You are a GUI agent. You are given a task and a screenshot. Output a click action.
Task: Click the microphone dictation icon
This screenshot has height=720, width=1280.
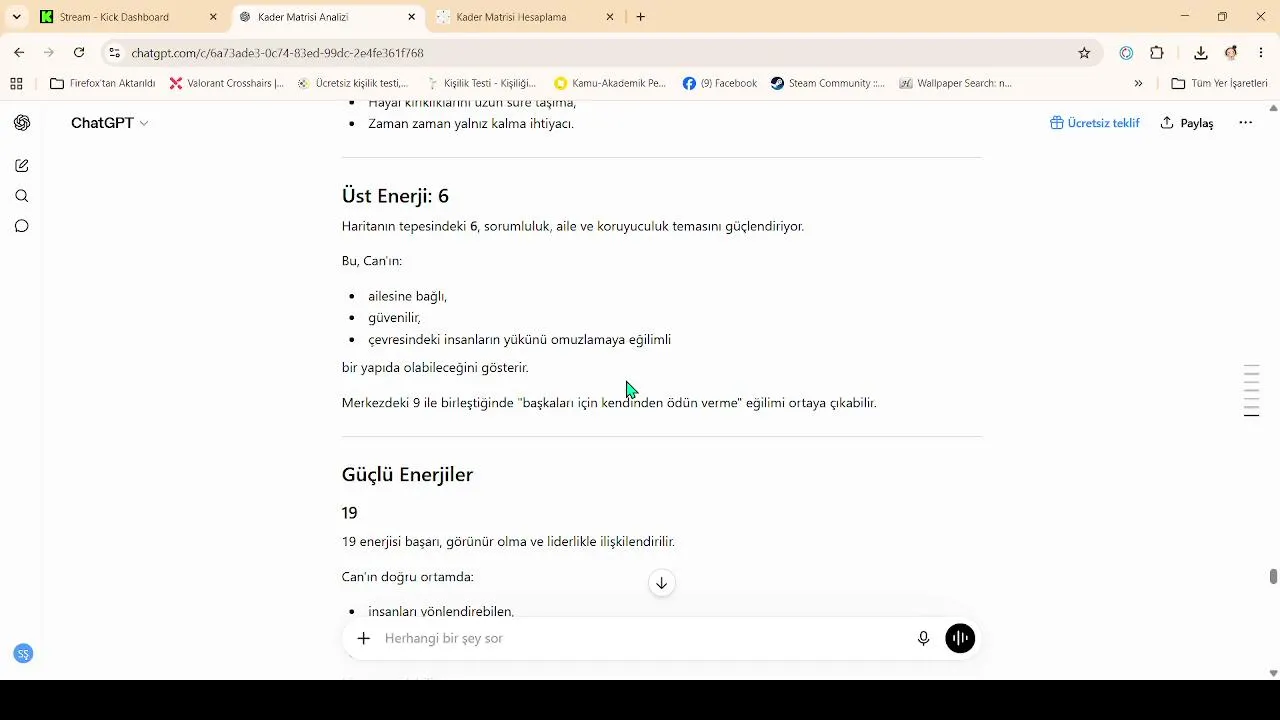click(x=924, y=638)
